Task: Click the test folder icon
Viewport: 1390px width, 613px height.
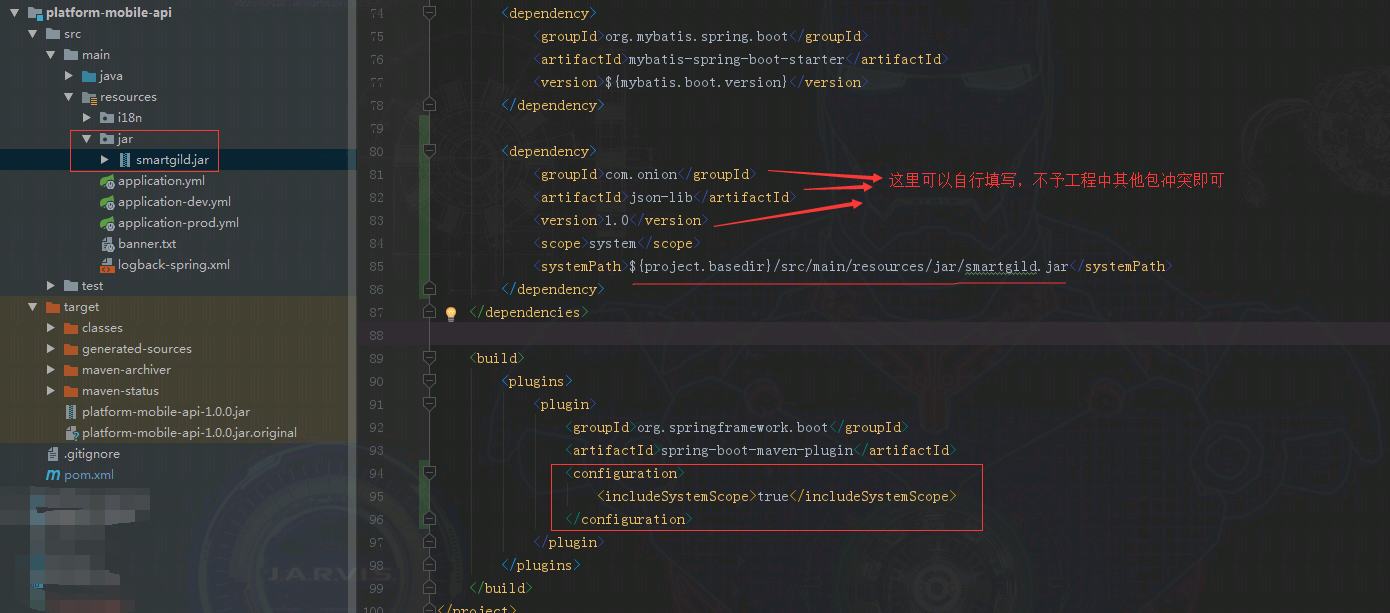Action: coord(71,286)
